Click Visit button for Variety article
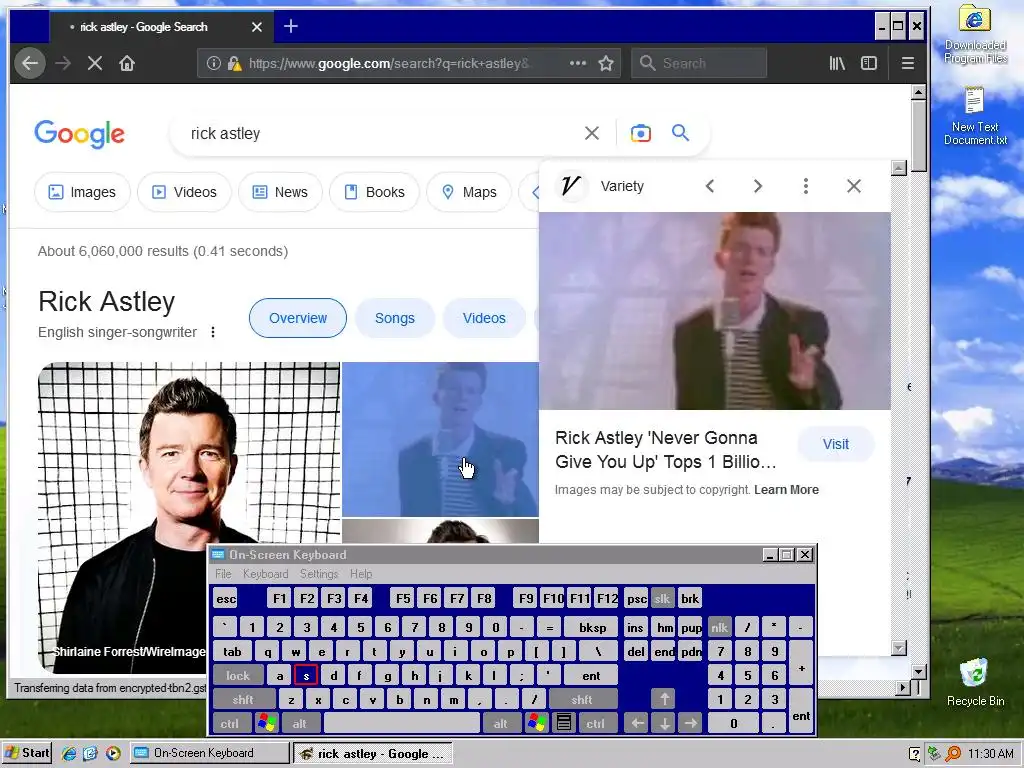1024x768 pixels. [835, 444]
